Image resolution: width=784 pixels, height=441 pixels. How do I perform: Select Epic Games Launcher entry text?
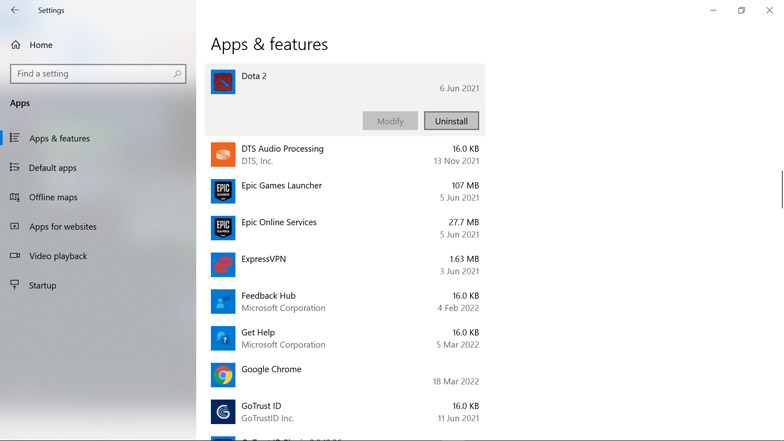(282, 186)
